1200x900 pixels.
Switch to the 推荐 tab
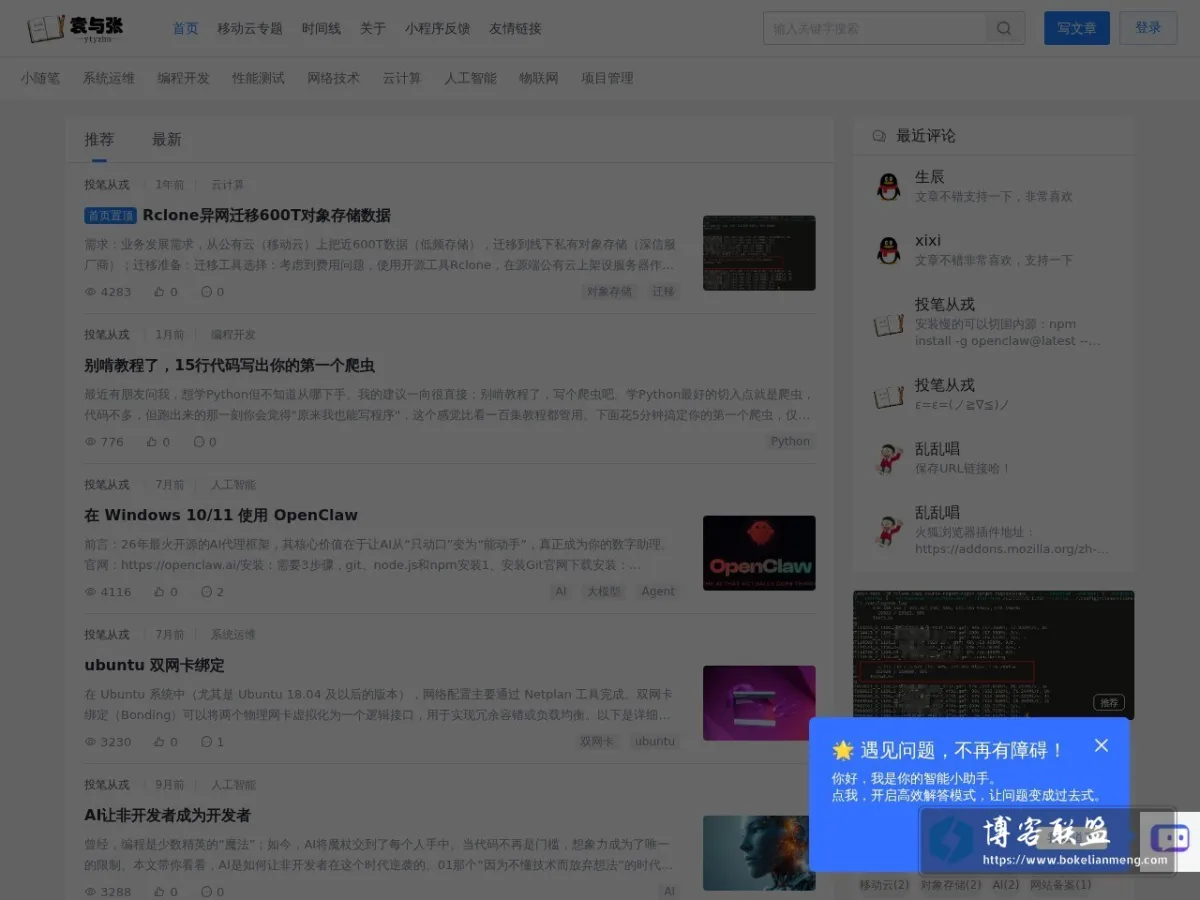[x=99, y=139]
